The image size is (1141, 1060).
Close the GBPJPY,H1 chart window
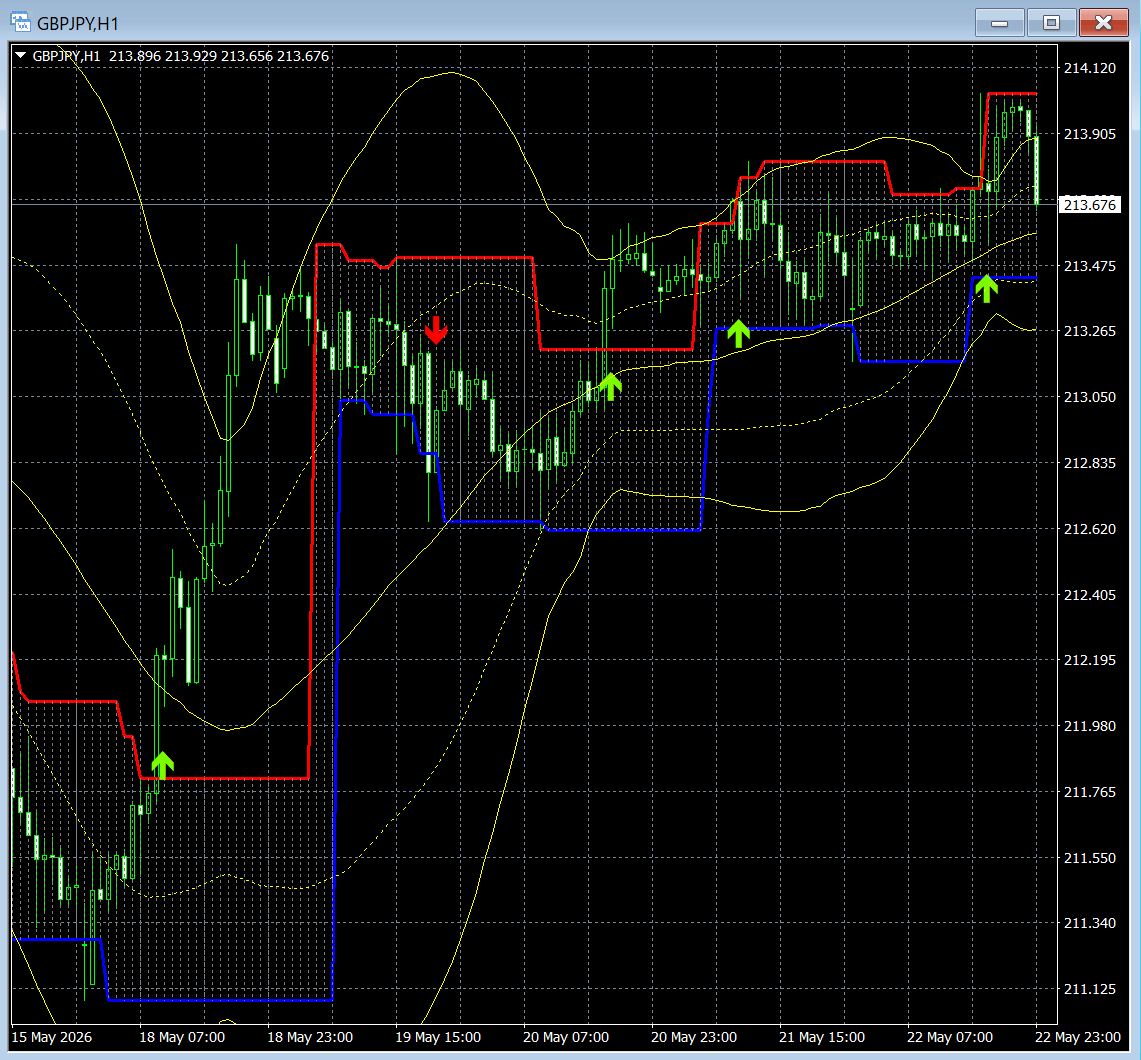pyautogui.click(x=1103, y=23)
